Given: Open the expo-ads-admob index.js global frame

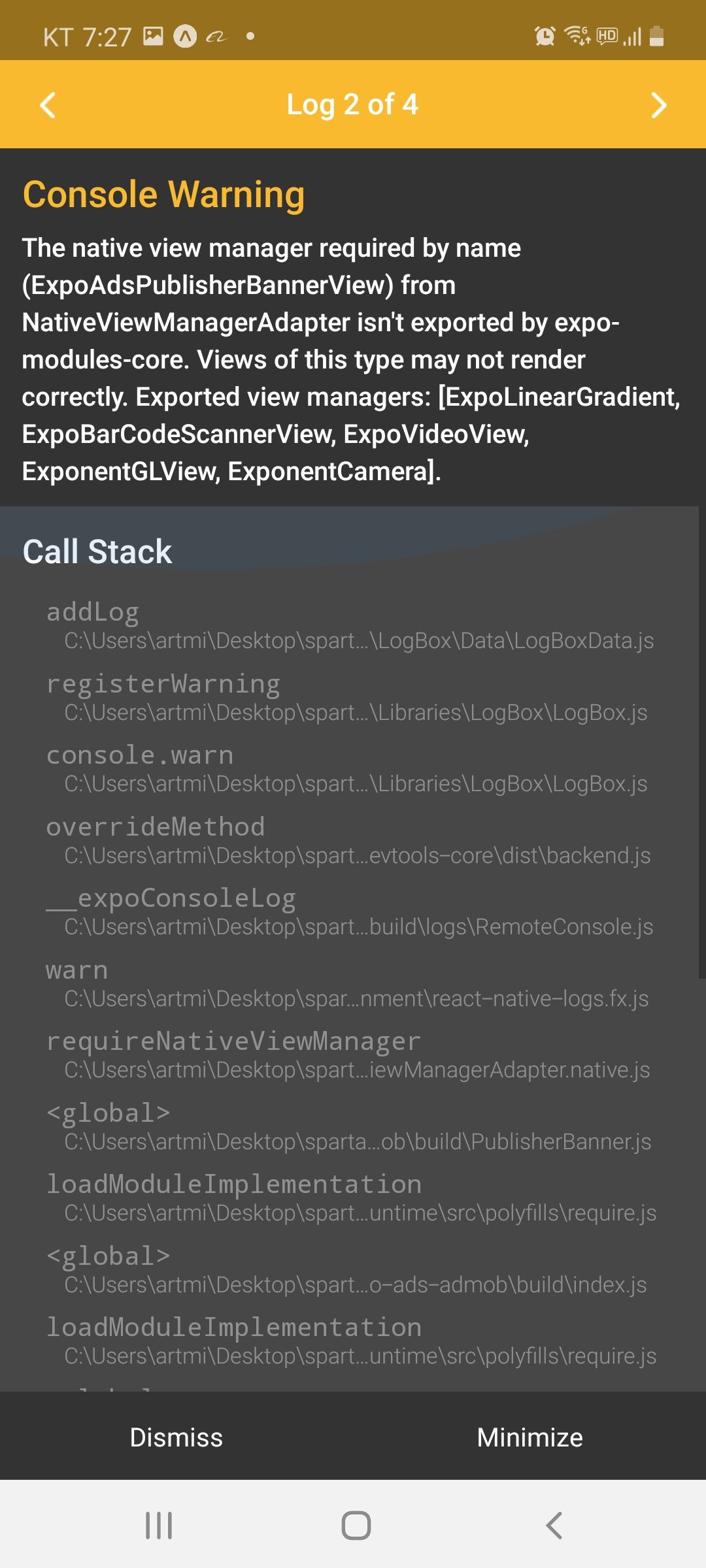Looking at the screenshot, I should point(350,1270).
